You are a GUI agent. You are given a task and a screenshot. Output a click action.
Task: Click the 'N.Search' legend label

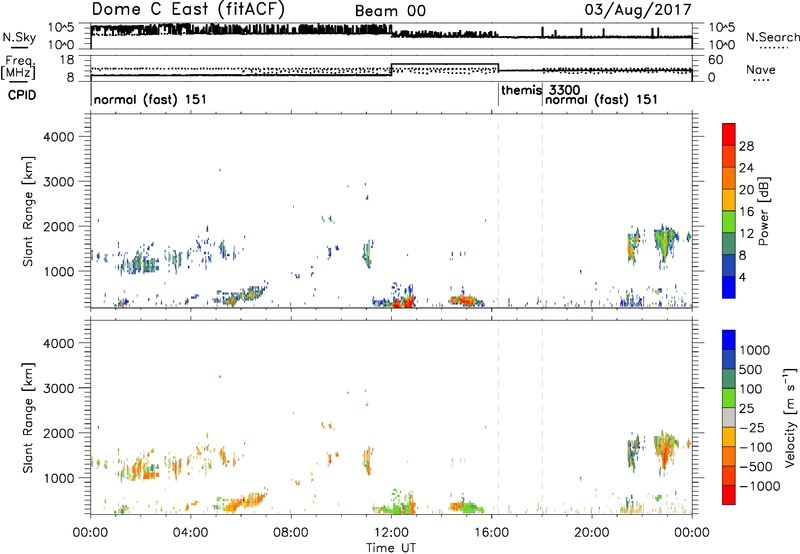pyautogui.click(x=772, y=37)
